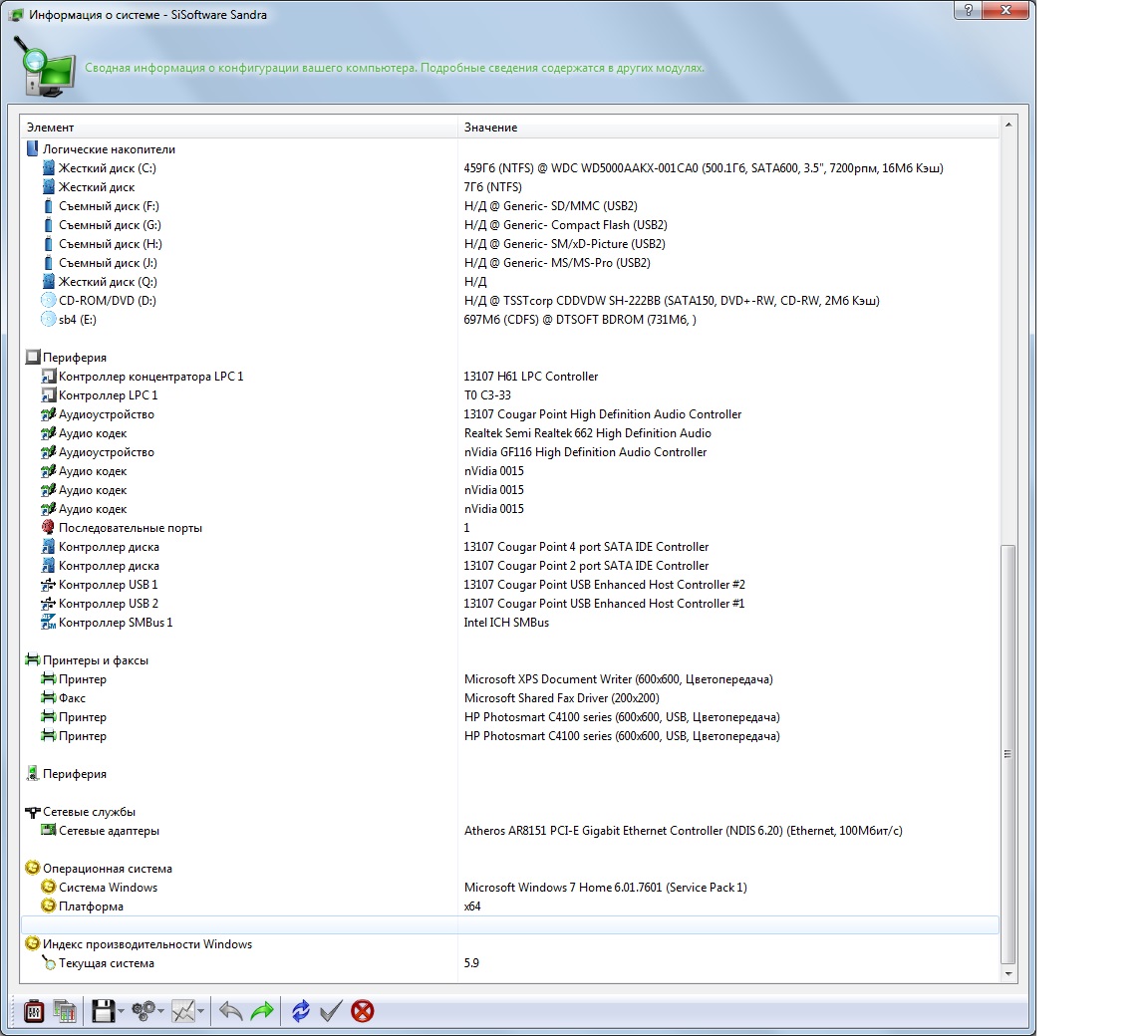
Task: Click the Элемент column header
Action: 239,128
